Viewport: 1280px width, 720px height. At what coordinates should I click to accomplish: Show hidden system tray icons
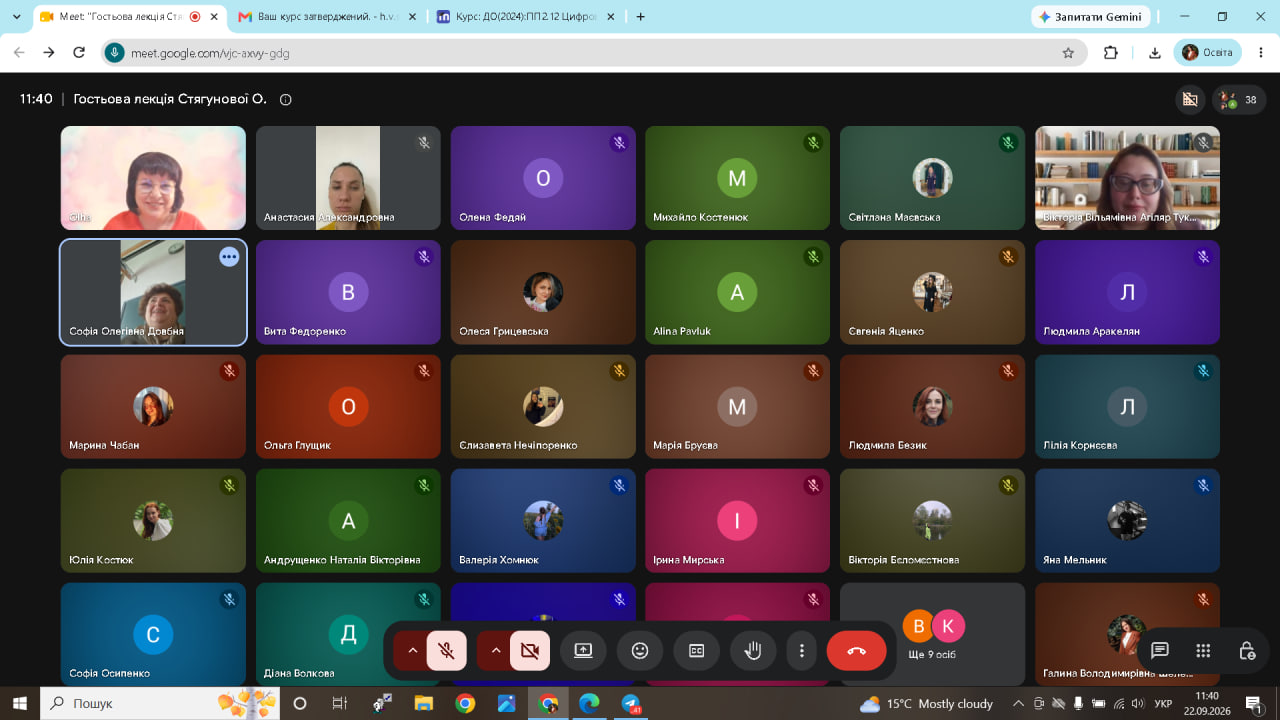[1019, 704]
